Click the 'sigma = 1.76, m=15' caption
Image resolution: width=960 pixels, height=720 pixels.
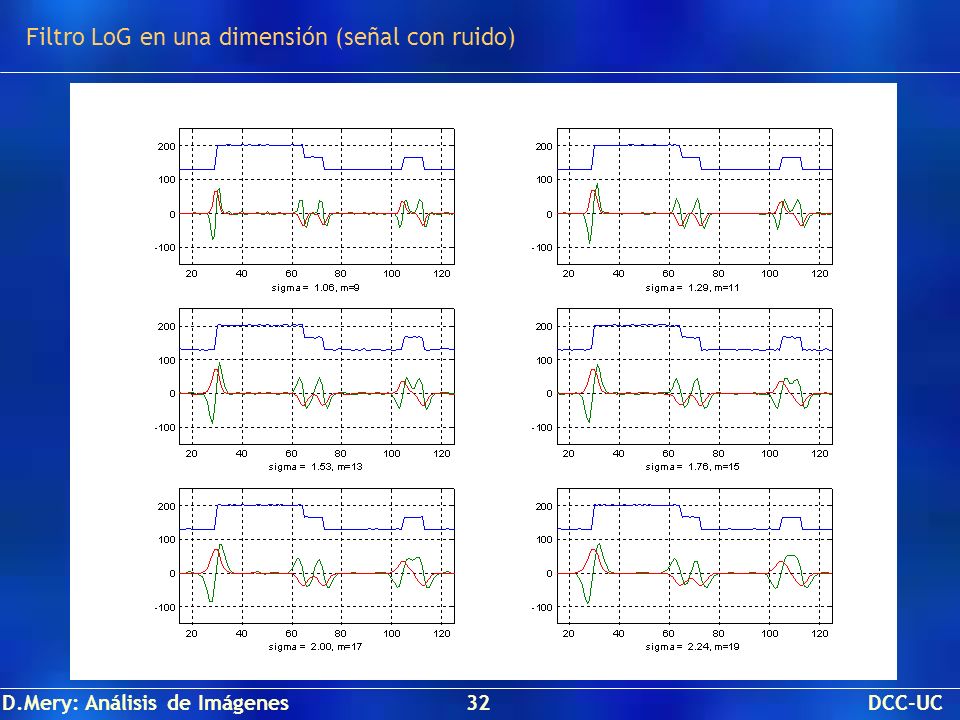[692, 467]
